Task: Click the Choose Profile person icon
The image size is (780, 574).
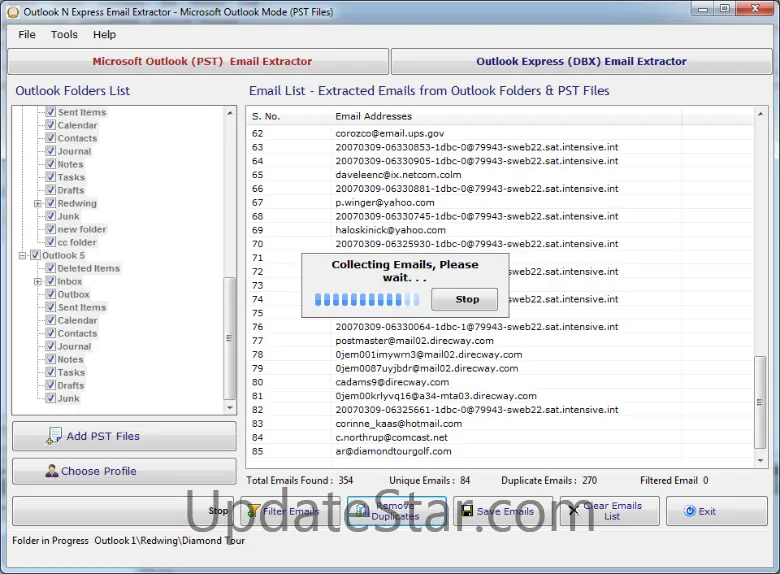Action: tap(52, 471)
